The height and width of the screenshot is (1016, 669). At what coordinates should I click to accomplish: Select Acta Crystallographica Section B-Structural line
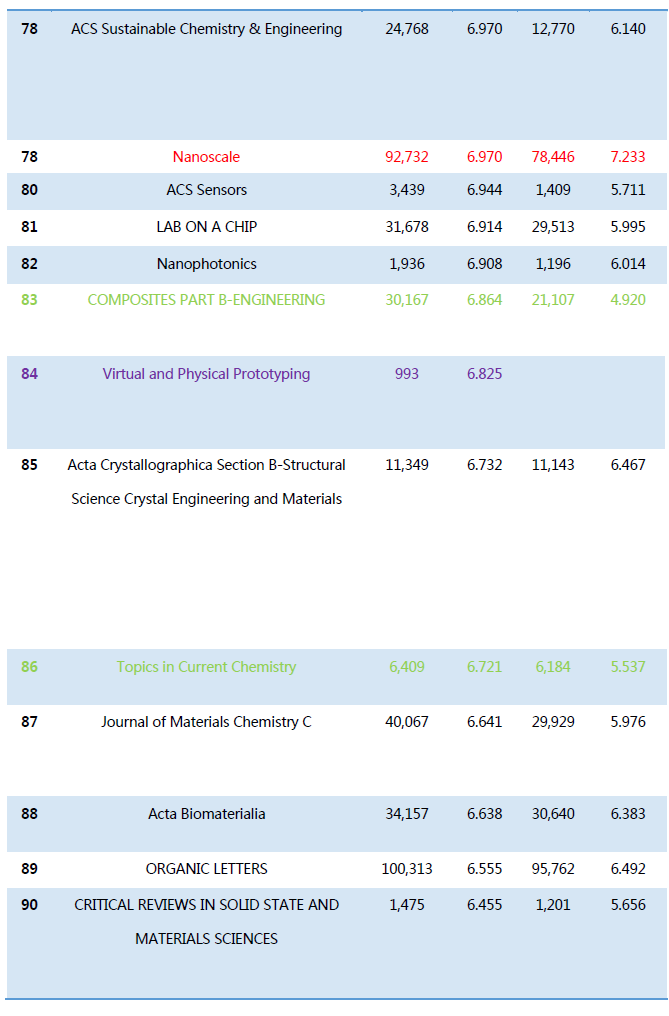tap(206, 465)
